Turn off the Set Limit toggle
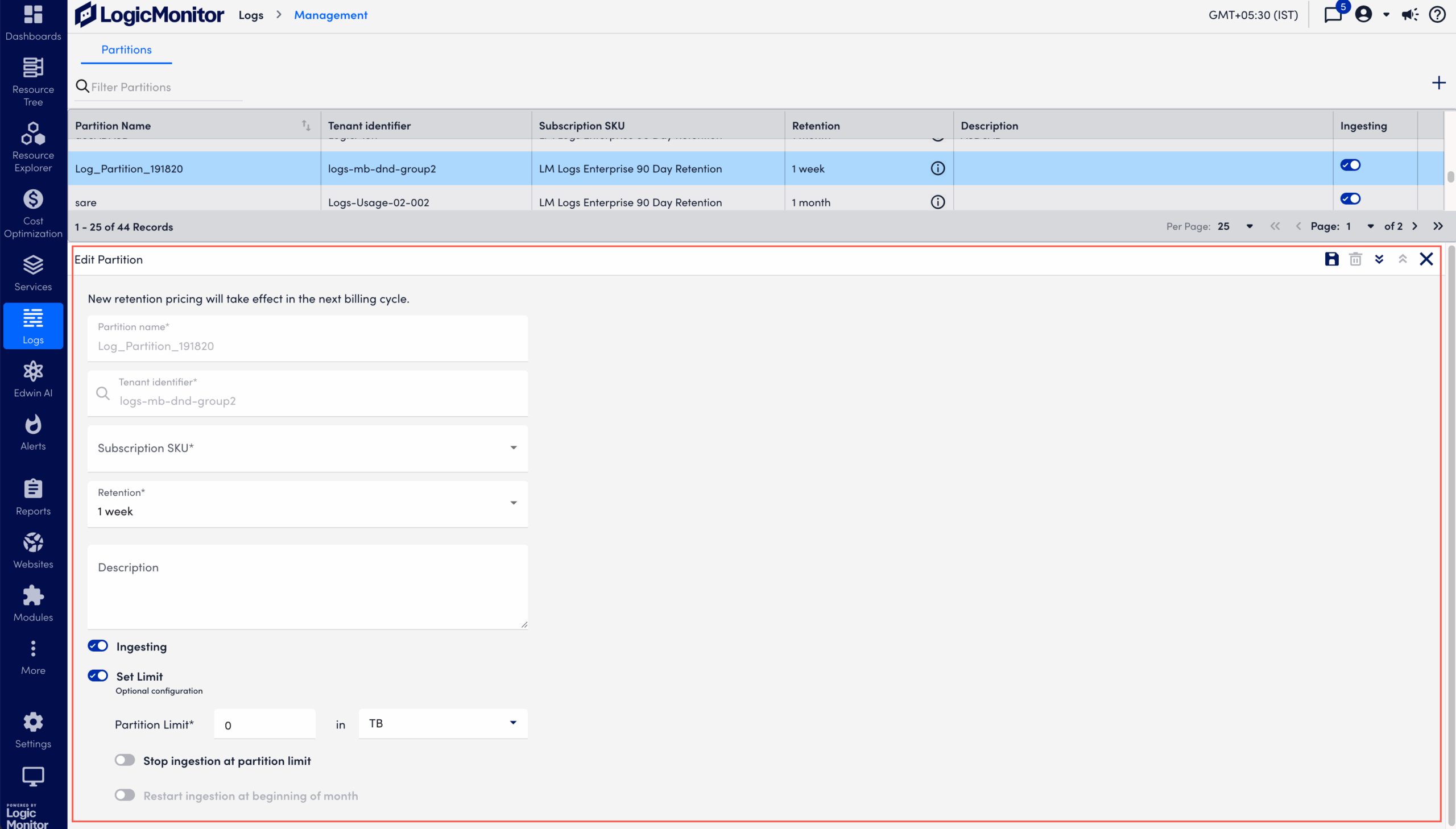The image size is (1456, 829). click(x=97, y=675)
